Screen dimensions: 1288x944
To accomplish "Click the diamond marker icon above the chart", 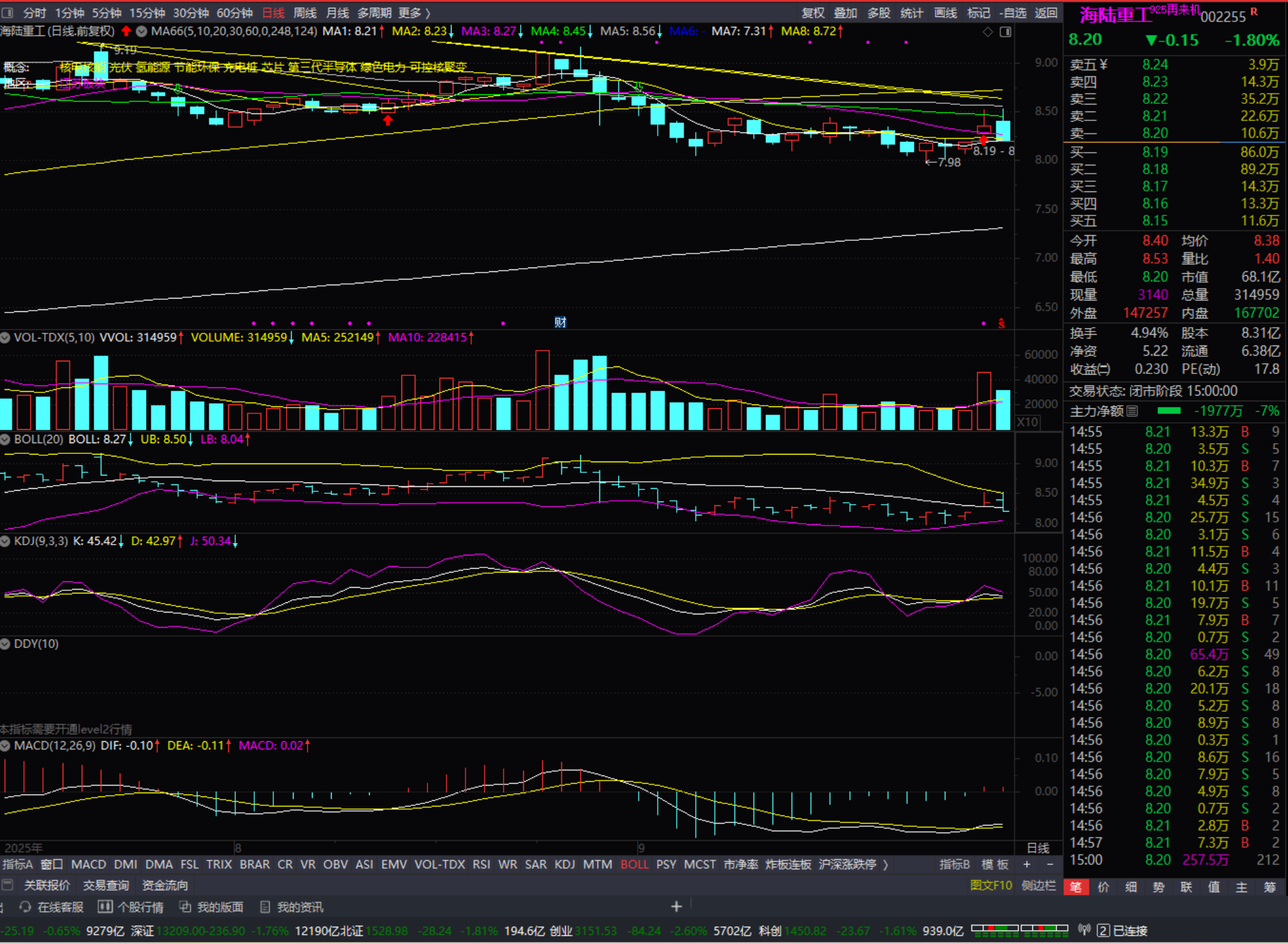I will [987, 32].
